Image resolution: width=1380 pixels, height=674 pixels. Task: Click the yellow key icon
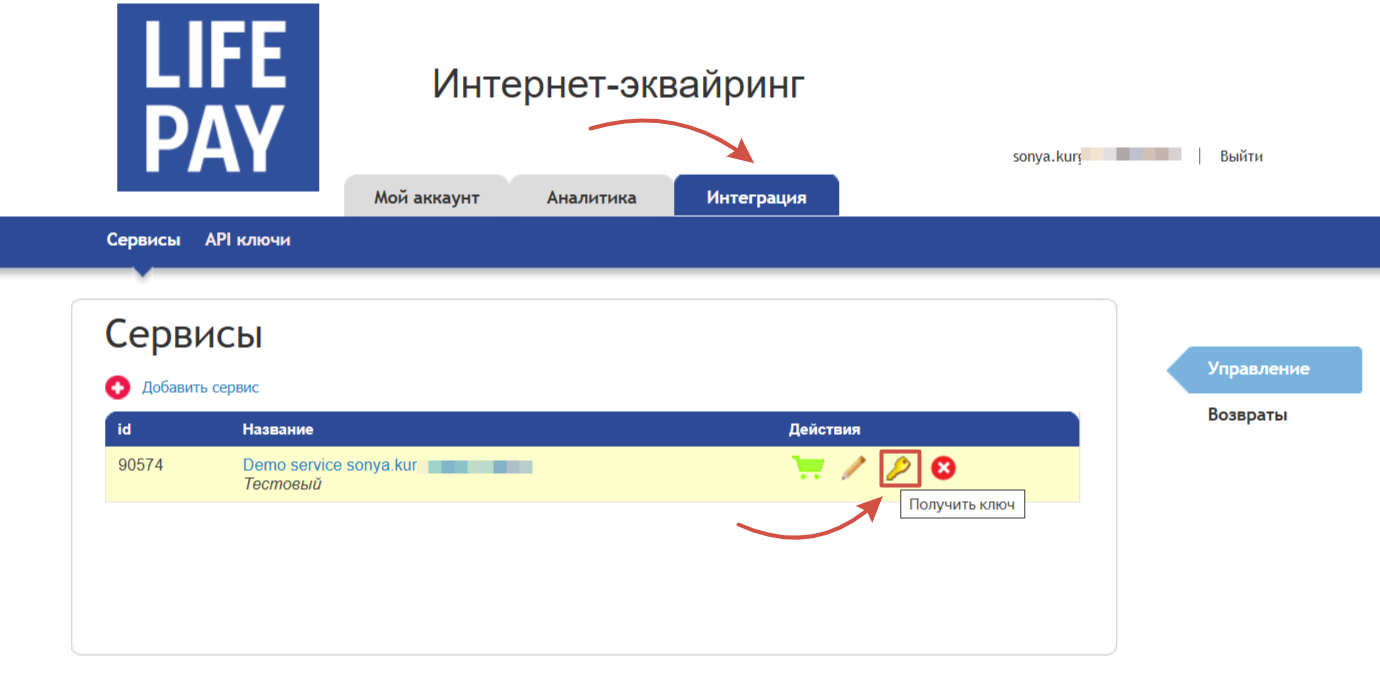[x=899, y=468]
